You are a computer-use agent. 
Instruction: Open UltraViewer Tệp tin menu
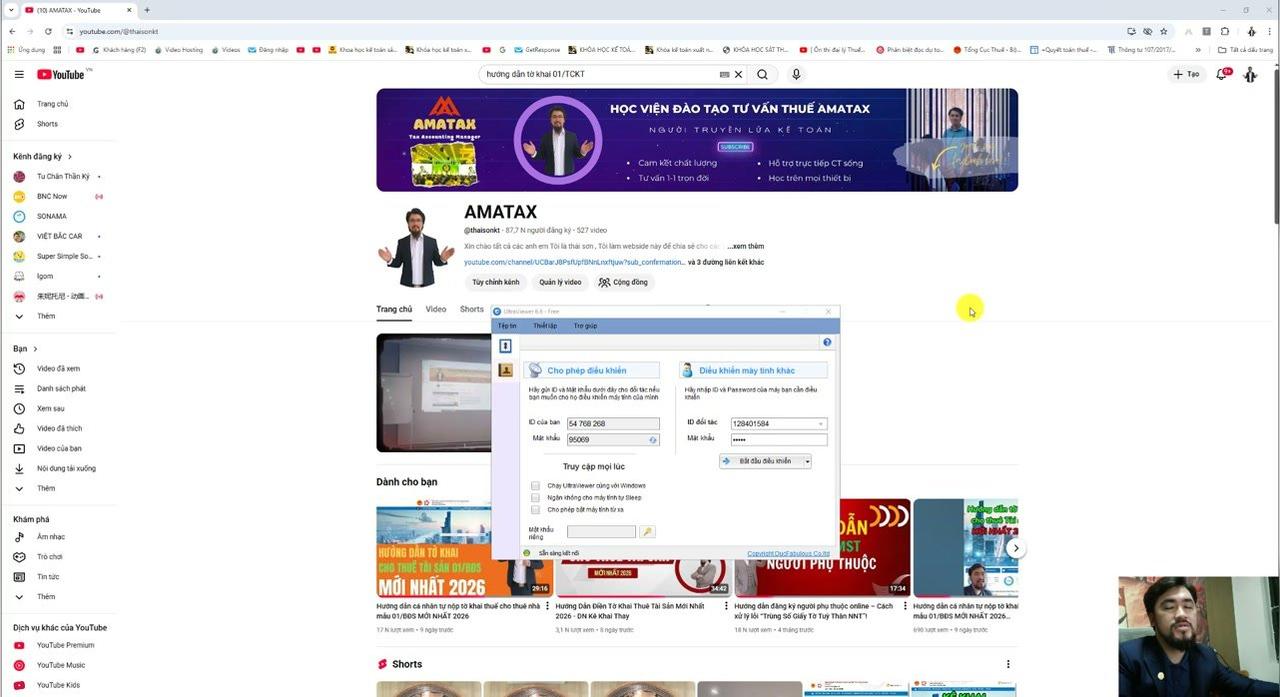point(508,326)
